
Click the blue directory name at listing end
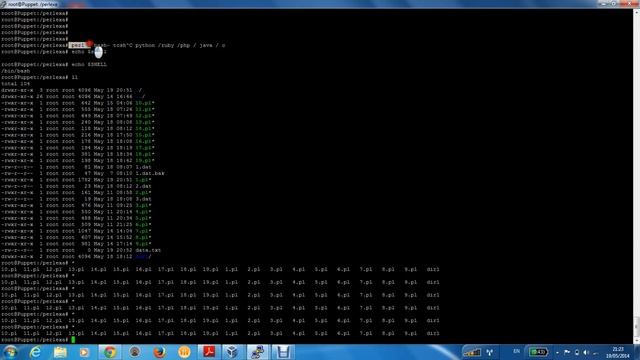point(143,257)
